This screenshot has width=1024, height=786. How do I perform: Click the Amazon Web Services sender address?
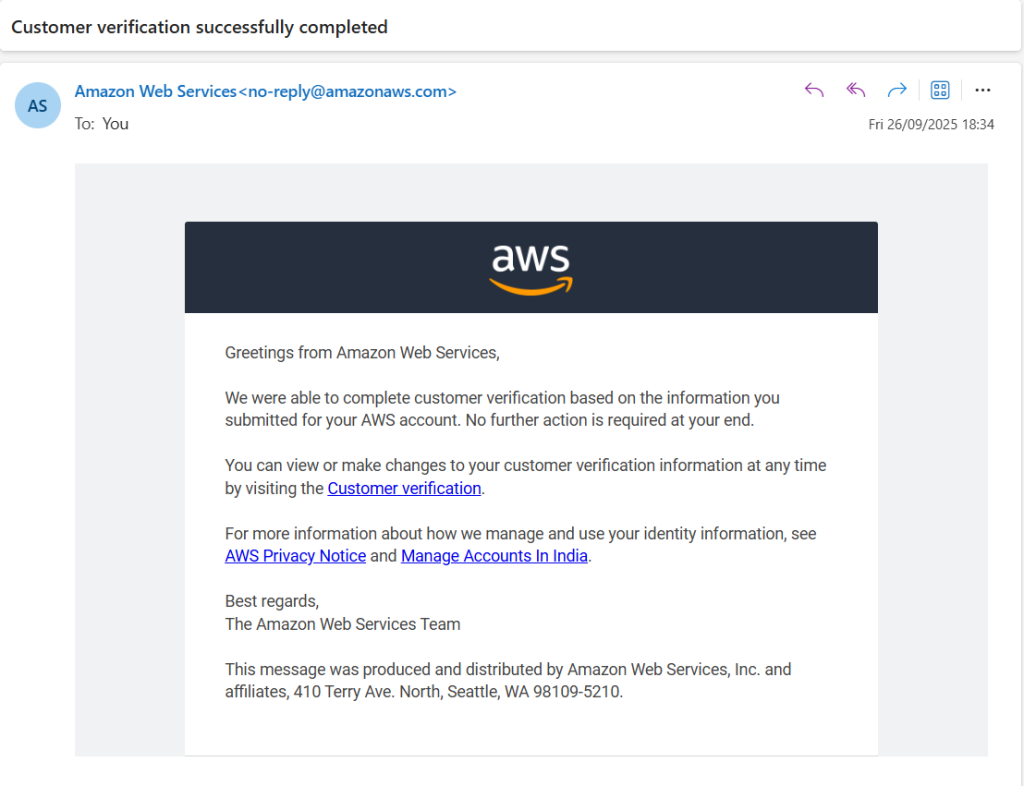266,91
